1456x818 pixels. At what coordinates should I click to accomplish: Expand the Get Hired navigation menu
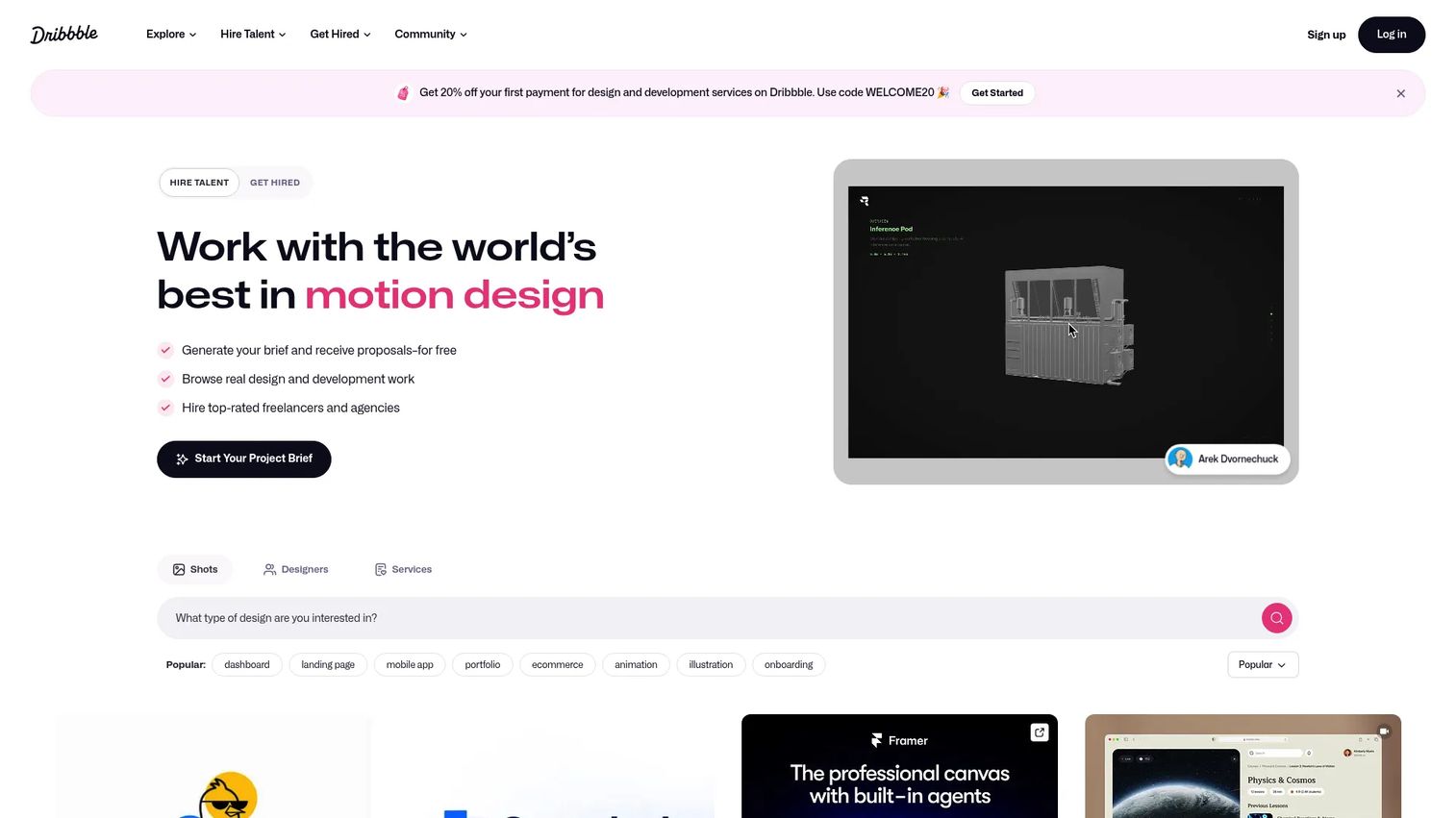pos(340,35)
